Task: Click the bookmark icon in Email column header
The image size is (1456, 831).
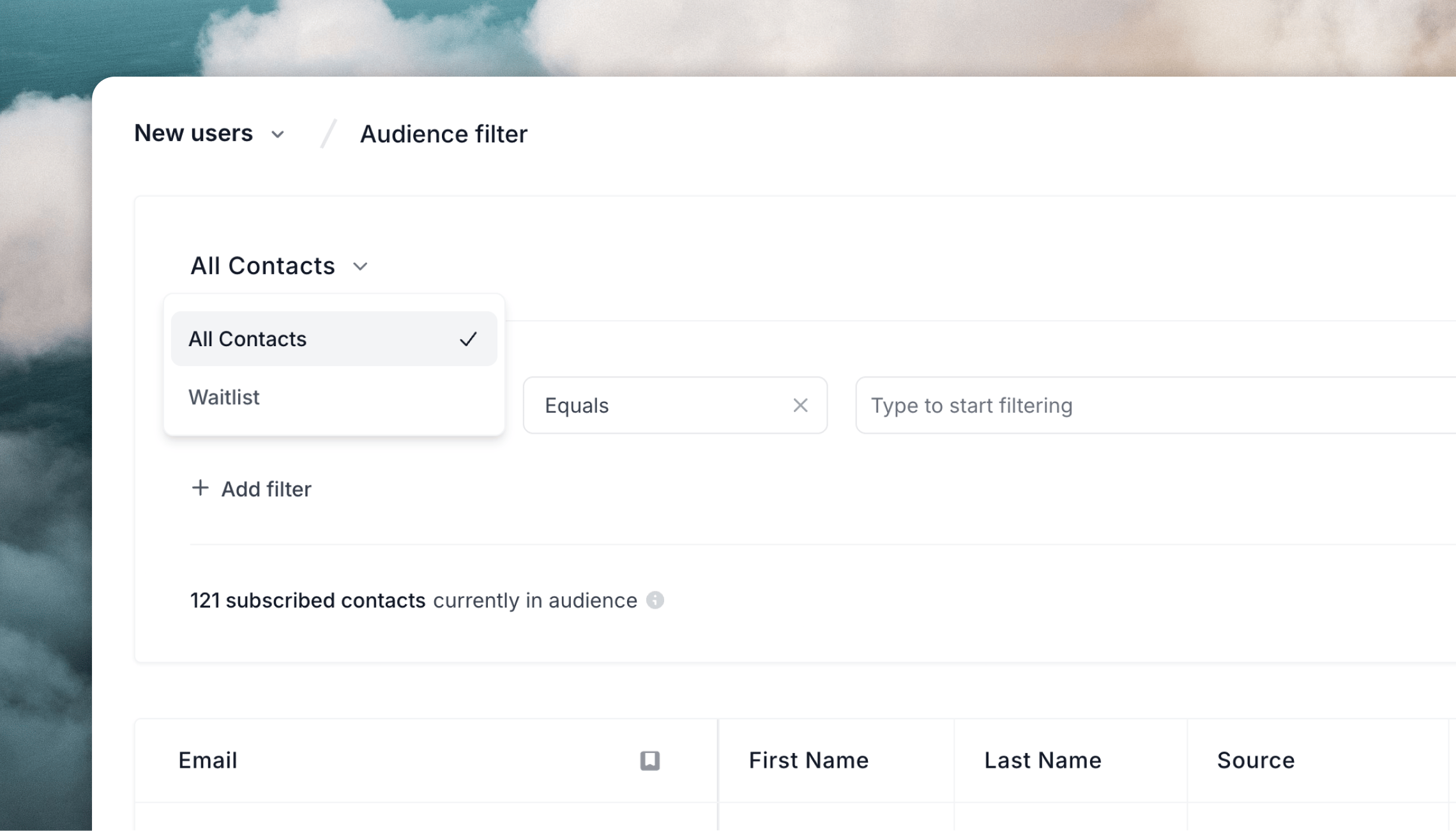Action: point(650,760)
